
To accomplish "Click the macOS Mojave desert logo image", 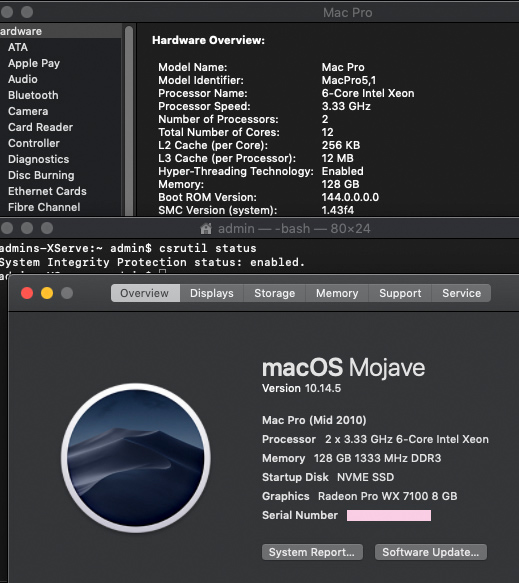I will click(136, 458).
